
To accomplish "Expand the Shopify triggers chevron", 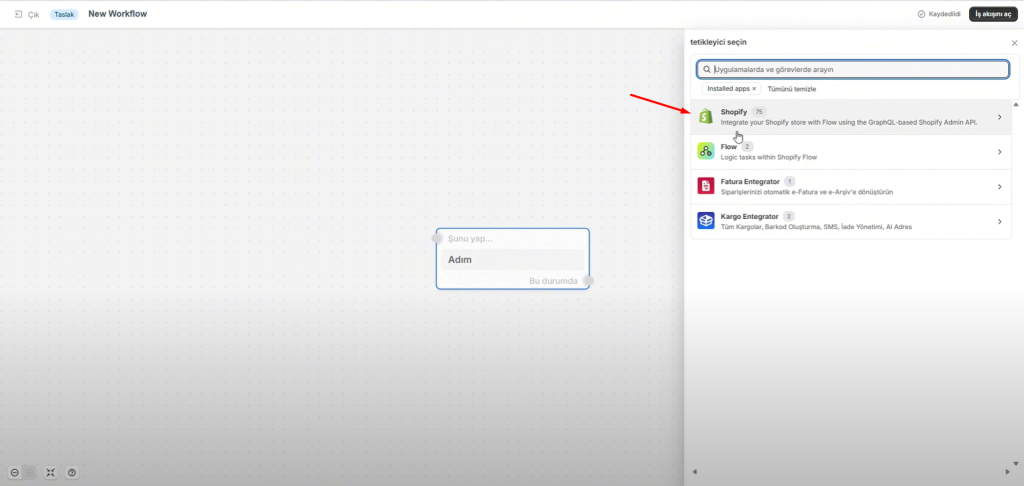I will (999, 117).
